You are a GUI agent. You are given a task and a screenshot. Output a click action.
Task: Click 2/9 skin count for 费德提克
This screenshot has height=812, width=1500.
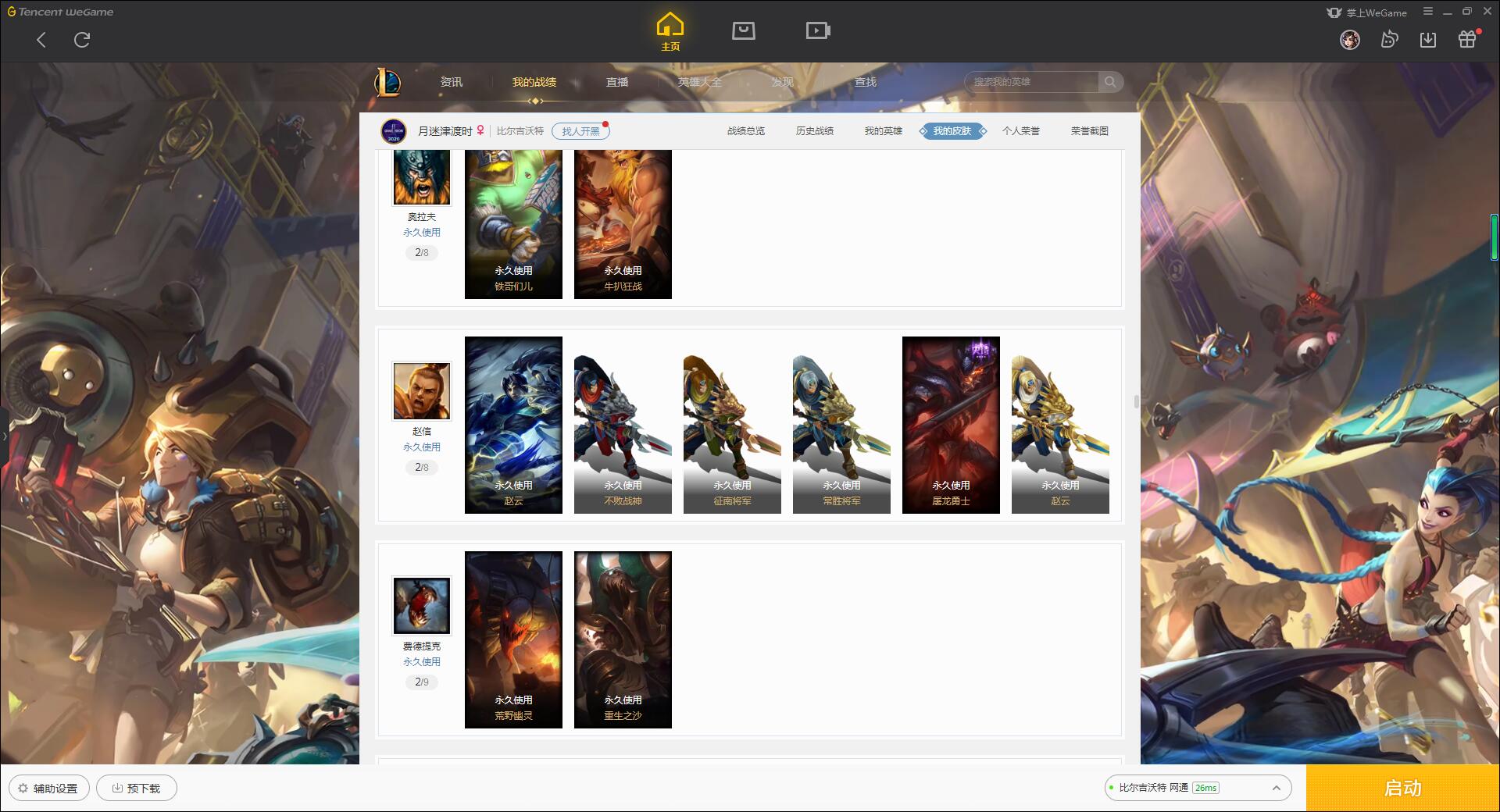coord(422,682)
